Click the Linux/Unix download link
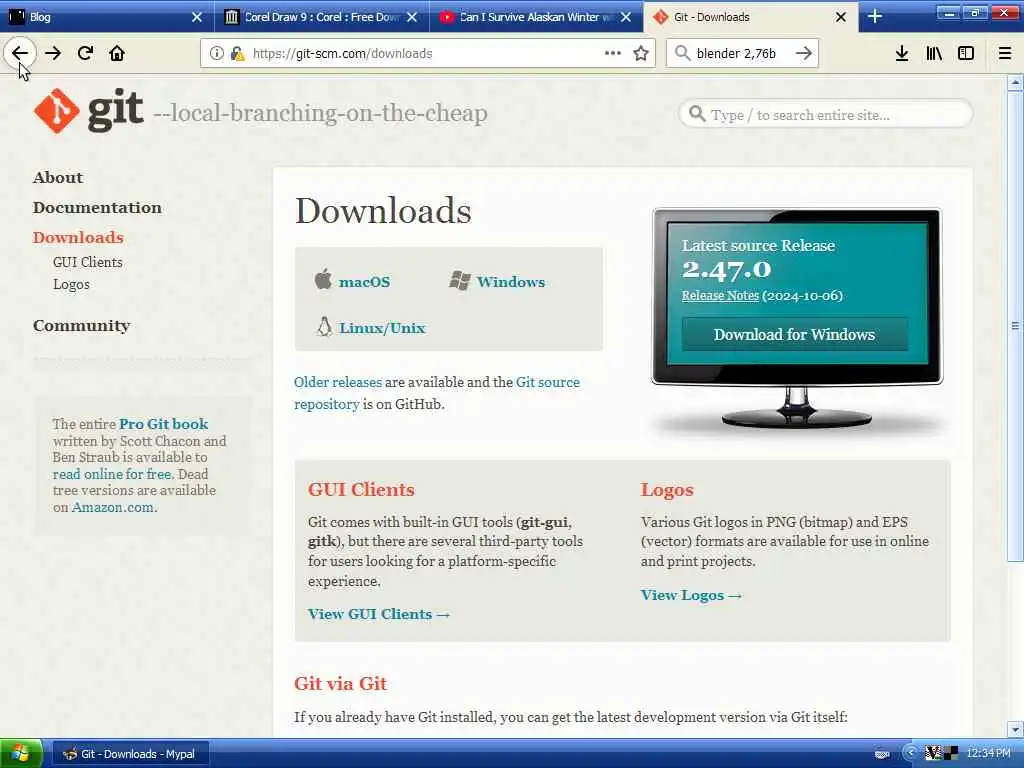The image size is (1024, 768). [382, 328]
